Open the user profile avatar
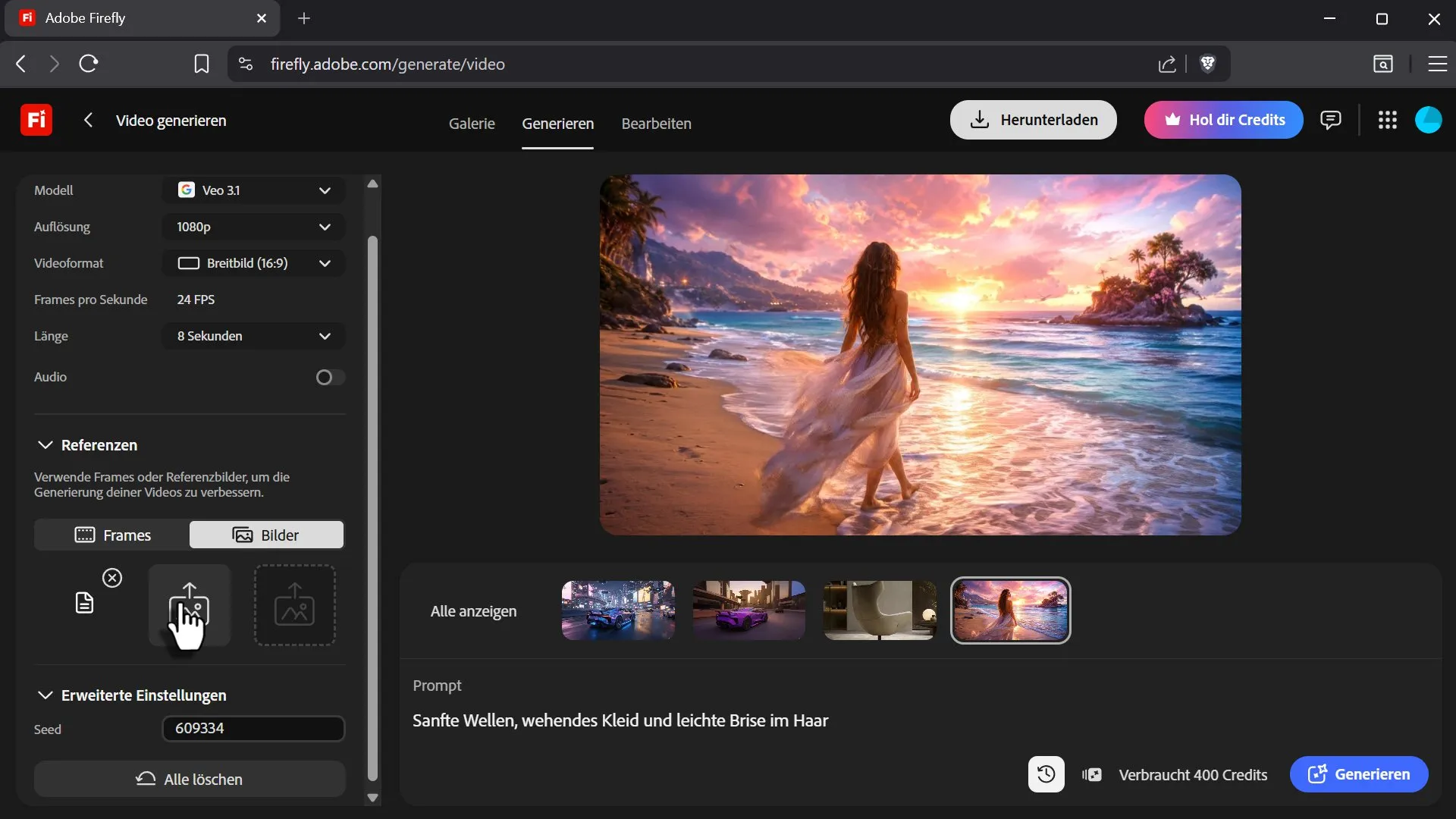This screenshot has height=819, width=1456. click(1429, 120)
